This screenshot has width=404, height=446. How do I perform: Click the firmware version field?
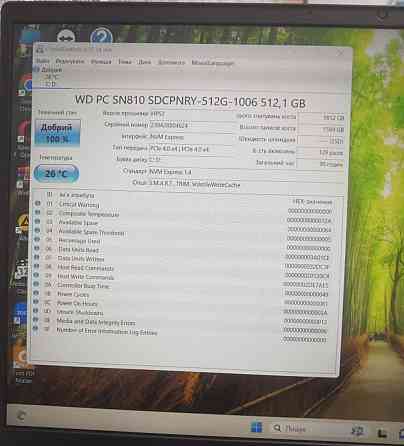coord(192,114)
